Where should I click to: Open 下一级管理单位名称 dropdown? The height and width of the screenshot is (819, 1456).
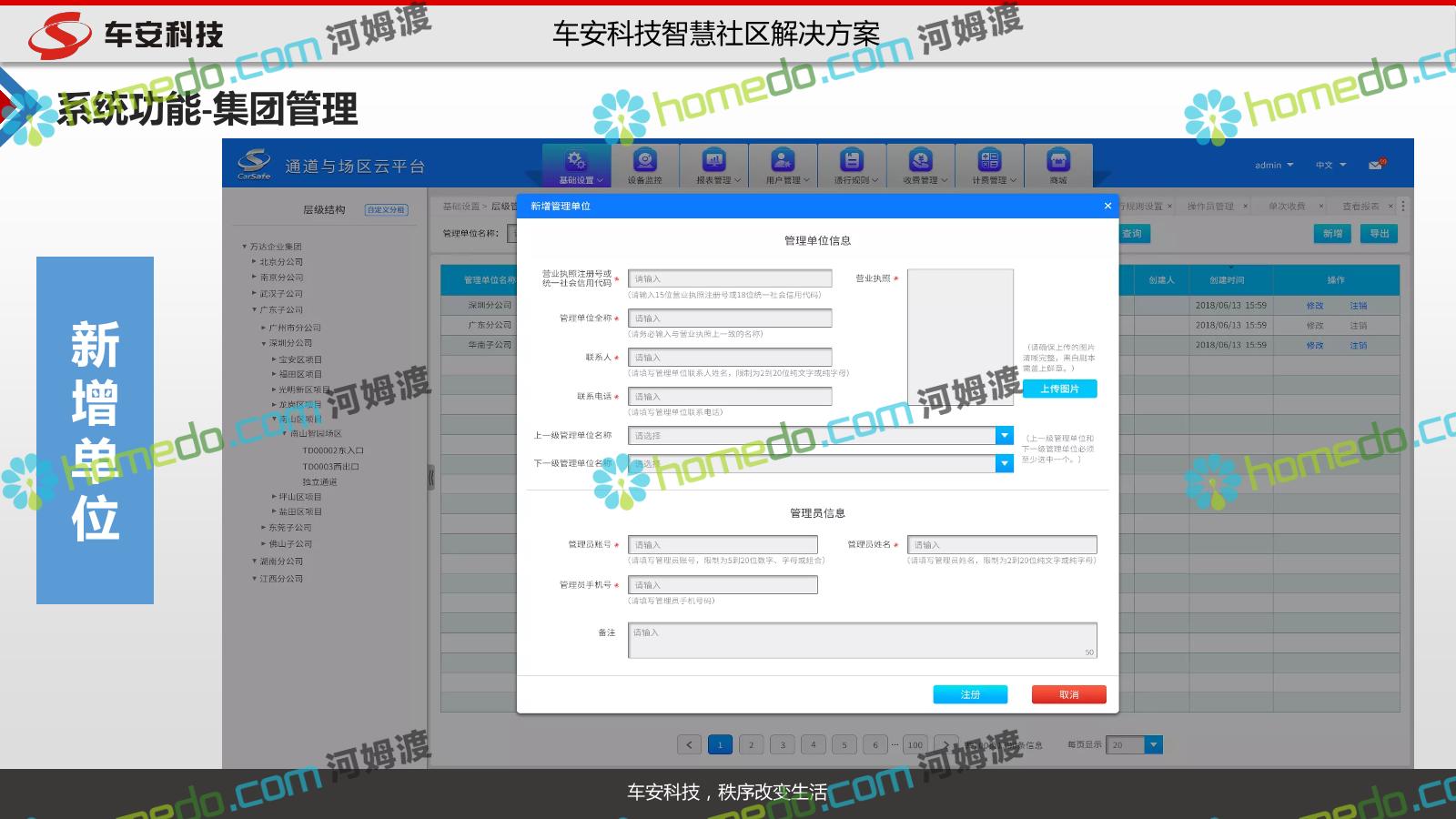pyautogui.click(x=1005, y=464)
